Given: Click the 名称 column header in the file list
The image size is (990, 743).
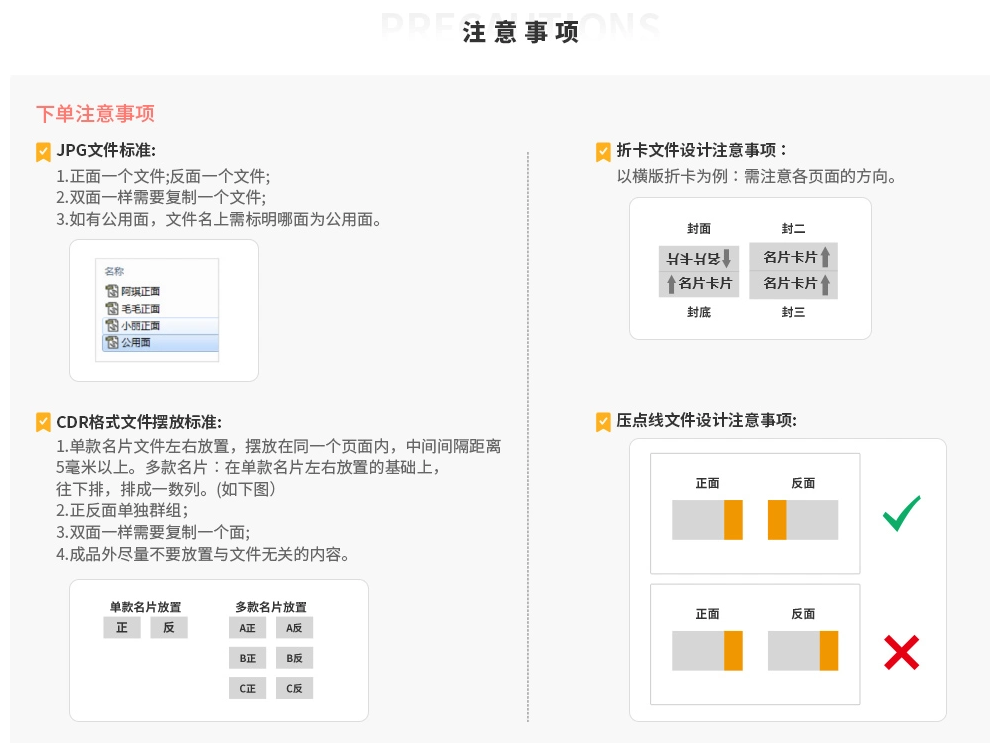Looking at the screenshot, I should (114, 271).
